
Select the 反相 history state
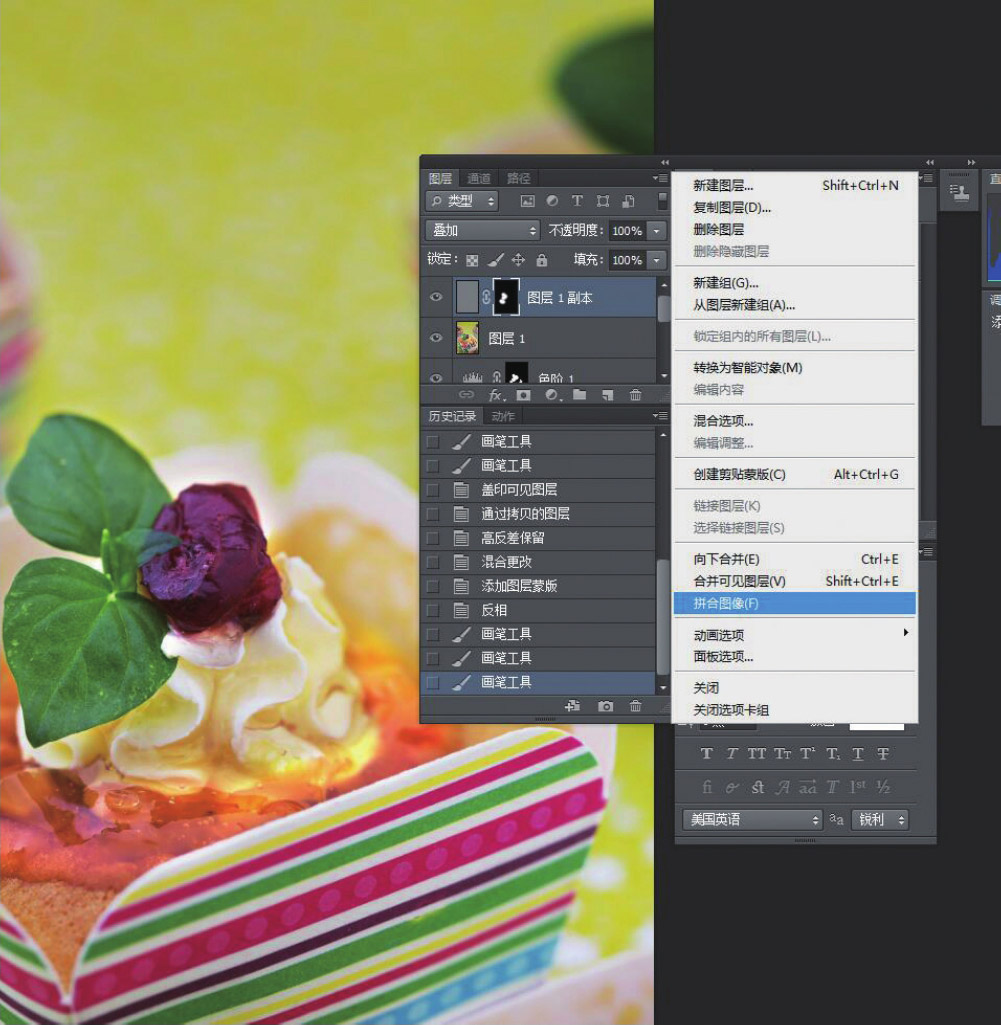coord(494,610)
